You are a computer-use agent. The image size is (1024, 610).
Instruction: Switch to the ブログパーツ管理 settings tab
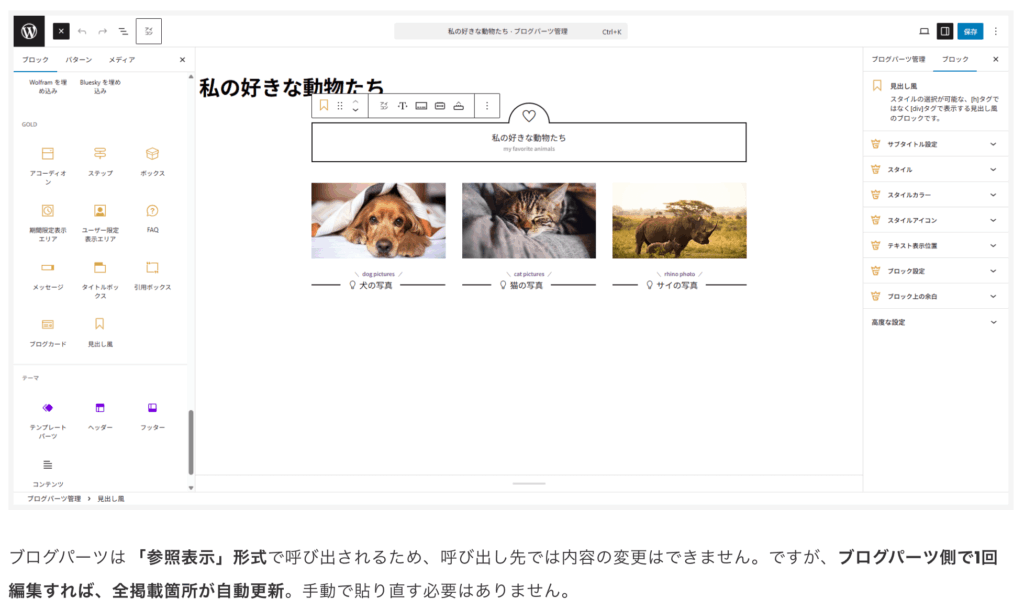tap(897, 60)
